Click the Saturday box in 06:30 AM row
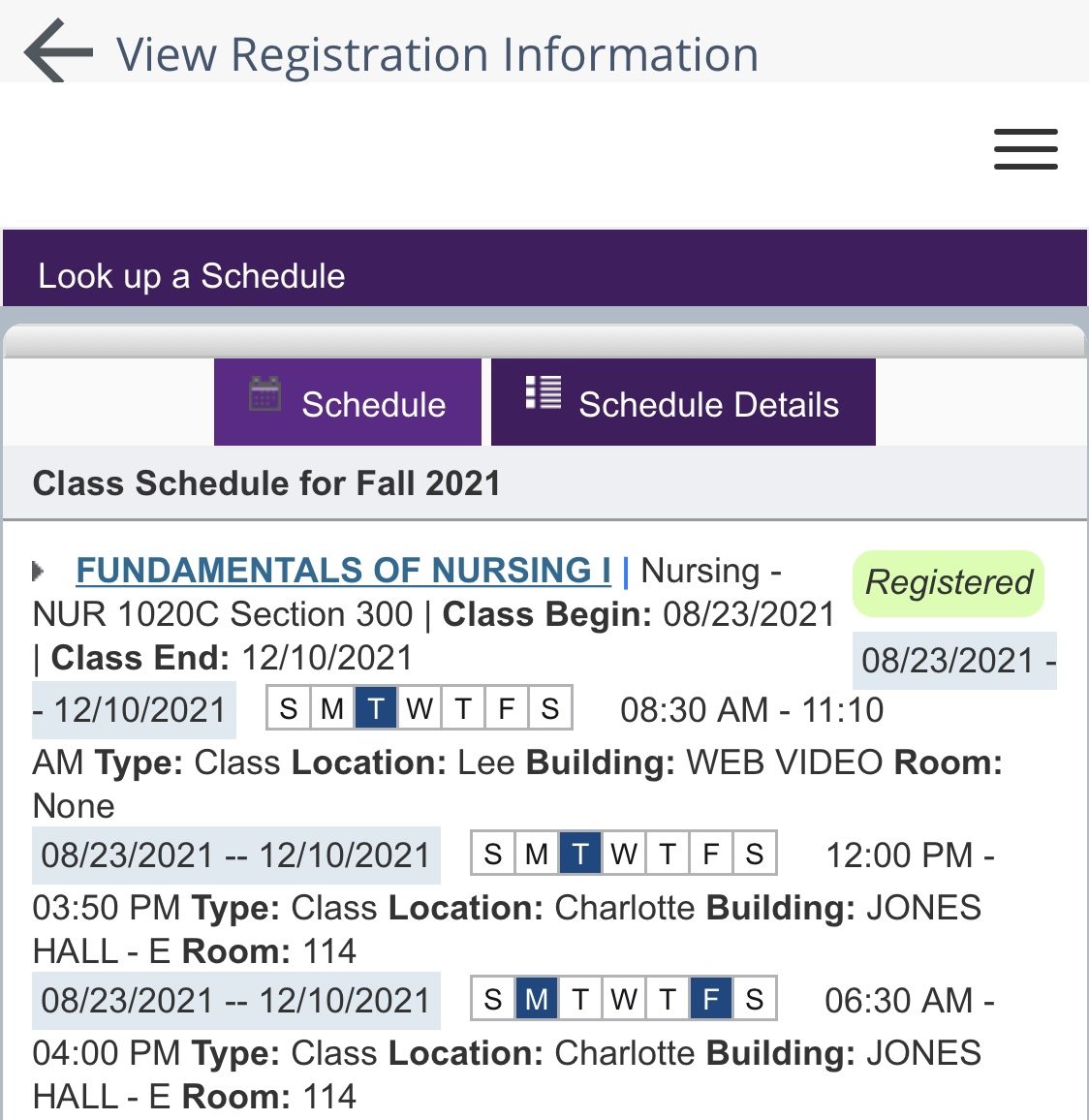The width and height of the screenshot is (1089, 1120). coord(754,999)
